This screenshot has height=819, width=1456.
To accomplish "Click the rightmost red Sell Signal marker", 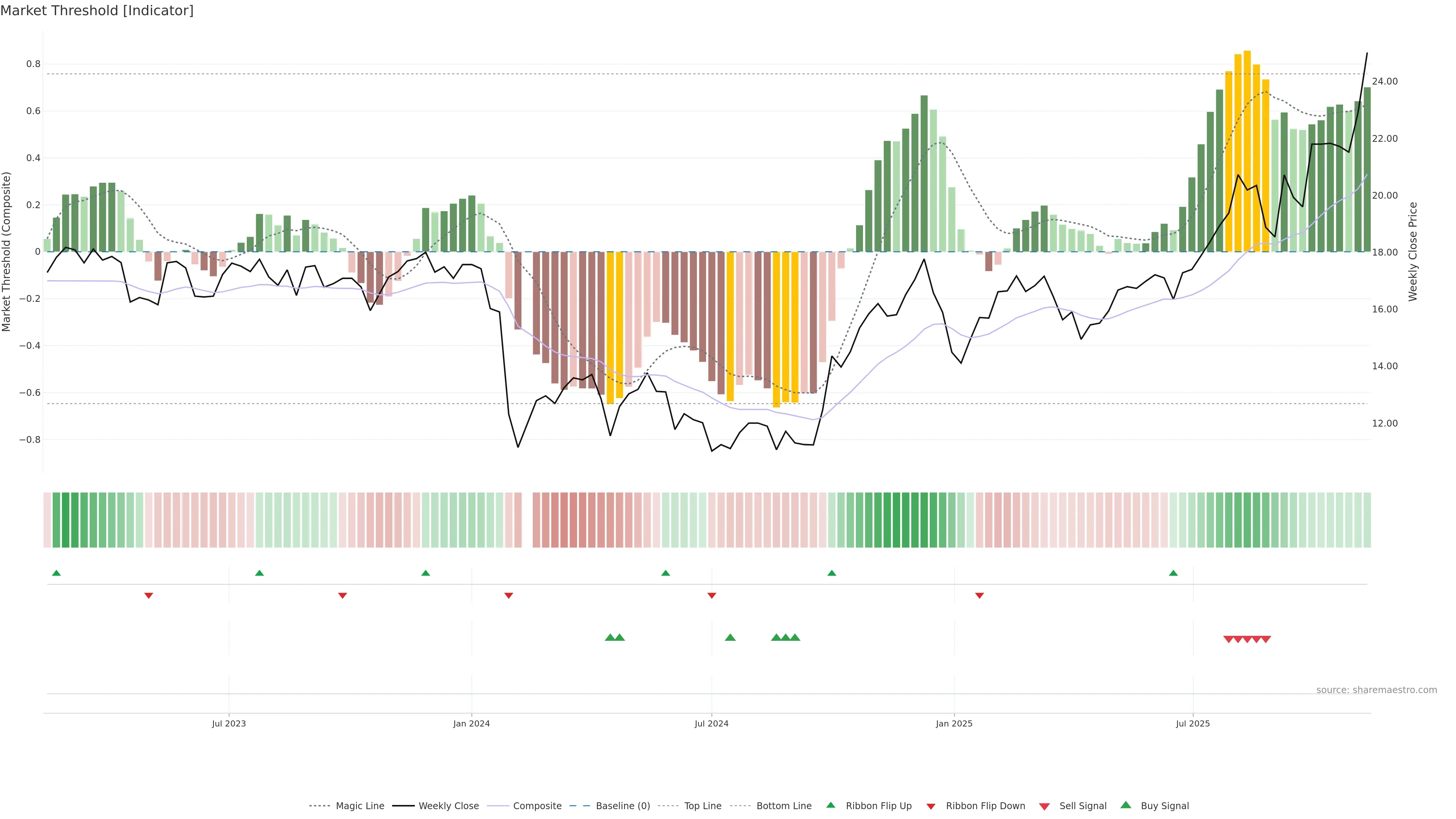I will [1266, 639].
